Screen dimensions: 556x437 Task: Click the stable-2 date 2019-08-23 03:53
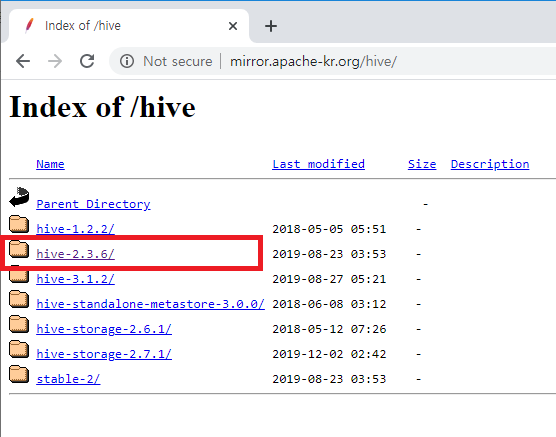pos(329,379)
